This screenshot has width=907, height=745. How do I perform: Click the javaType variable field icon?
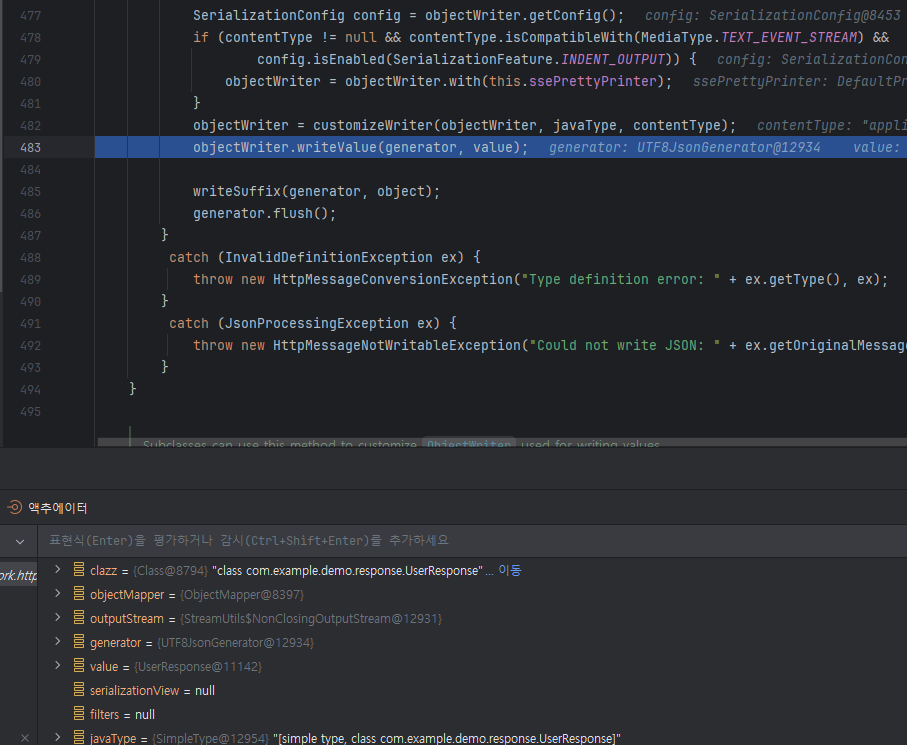79,737
